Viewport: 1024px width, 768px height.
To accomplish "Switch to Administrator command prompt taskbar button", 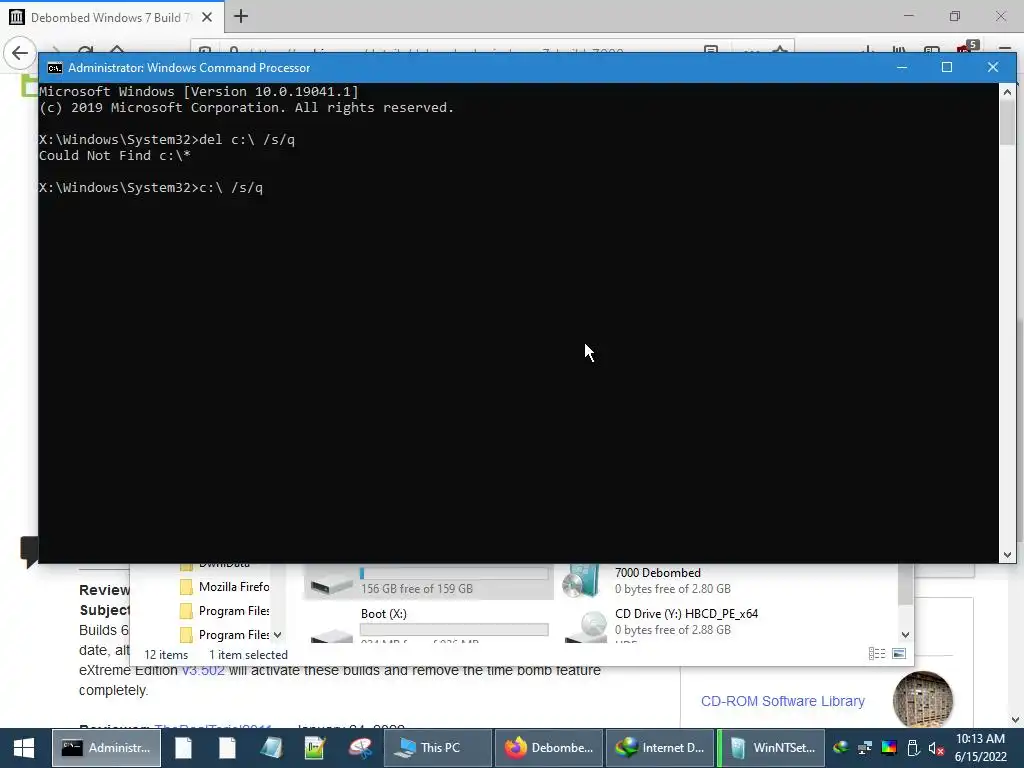I will click(x=106, y=748).
